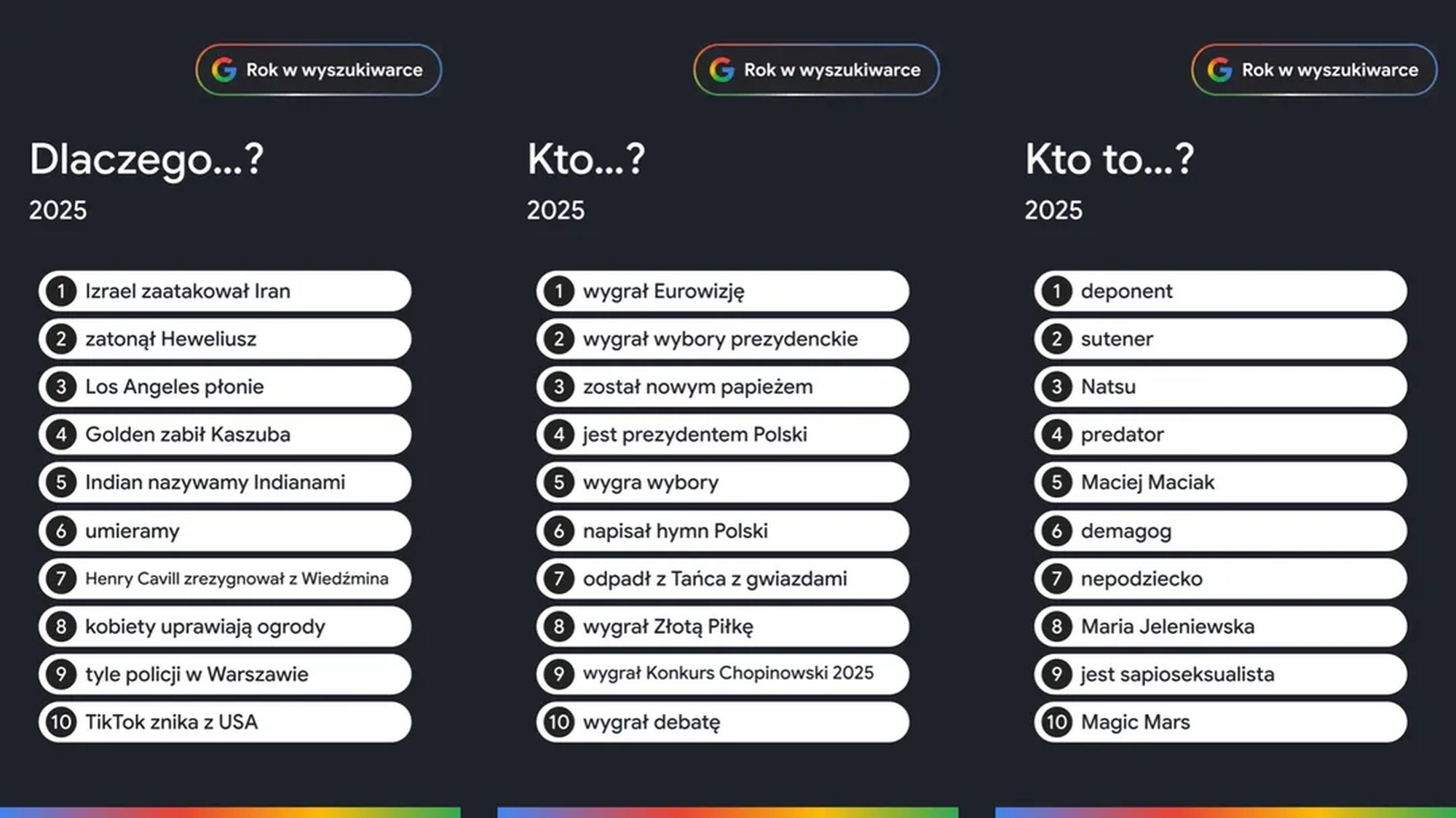Click number 1 badge beside Izrael zaatakował Iran
The image size is (1456, 818).
61,292
